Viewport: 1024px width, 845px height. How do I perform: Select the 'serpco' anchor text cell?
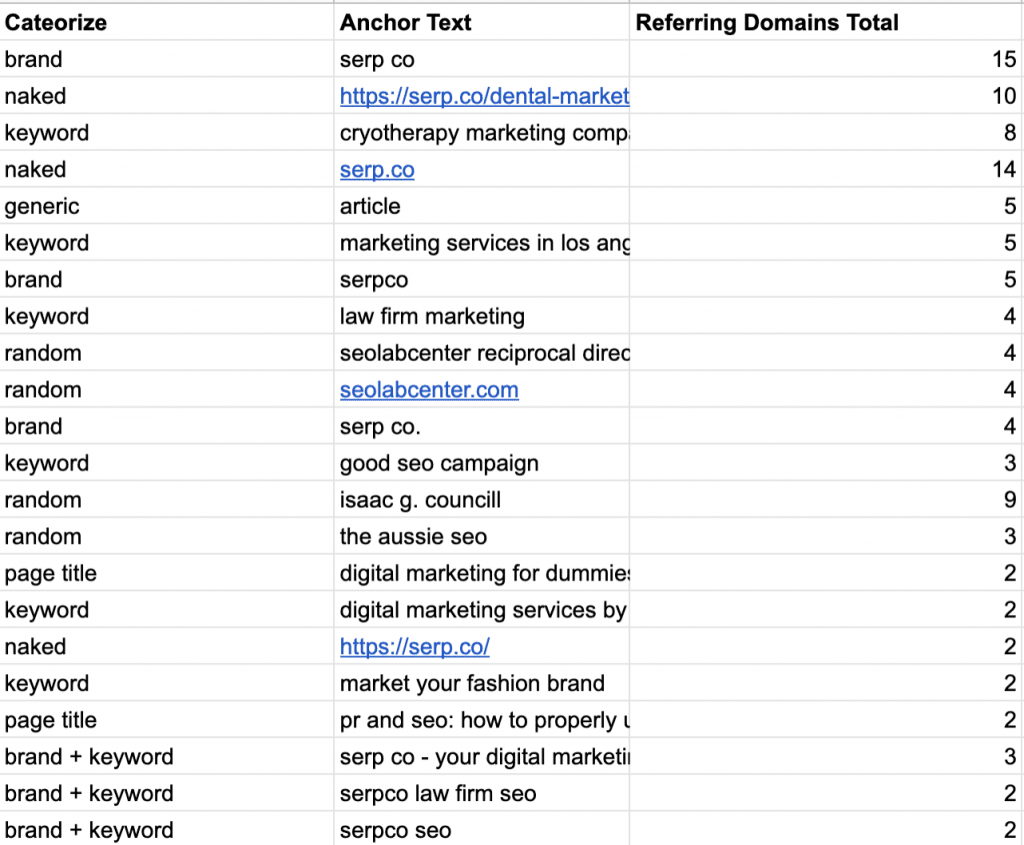coord(481,279)
